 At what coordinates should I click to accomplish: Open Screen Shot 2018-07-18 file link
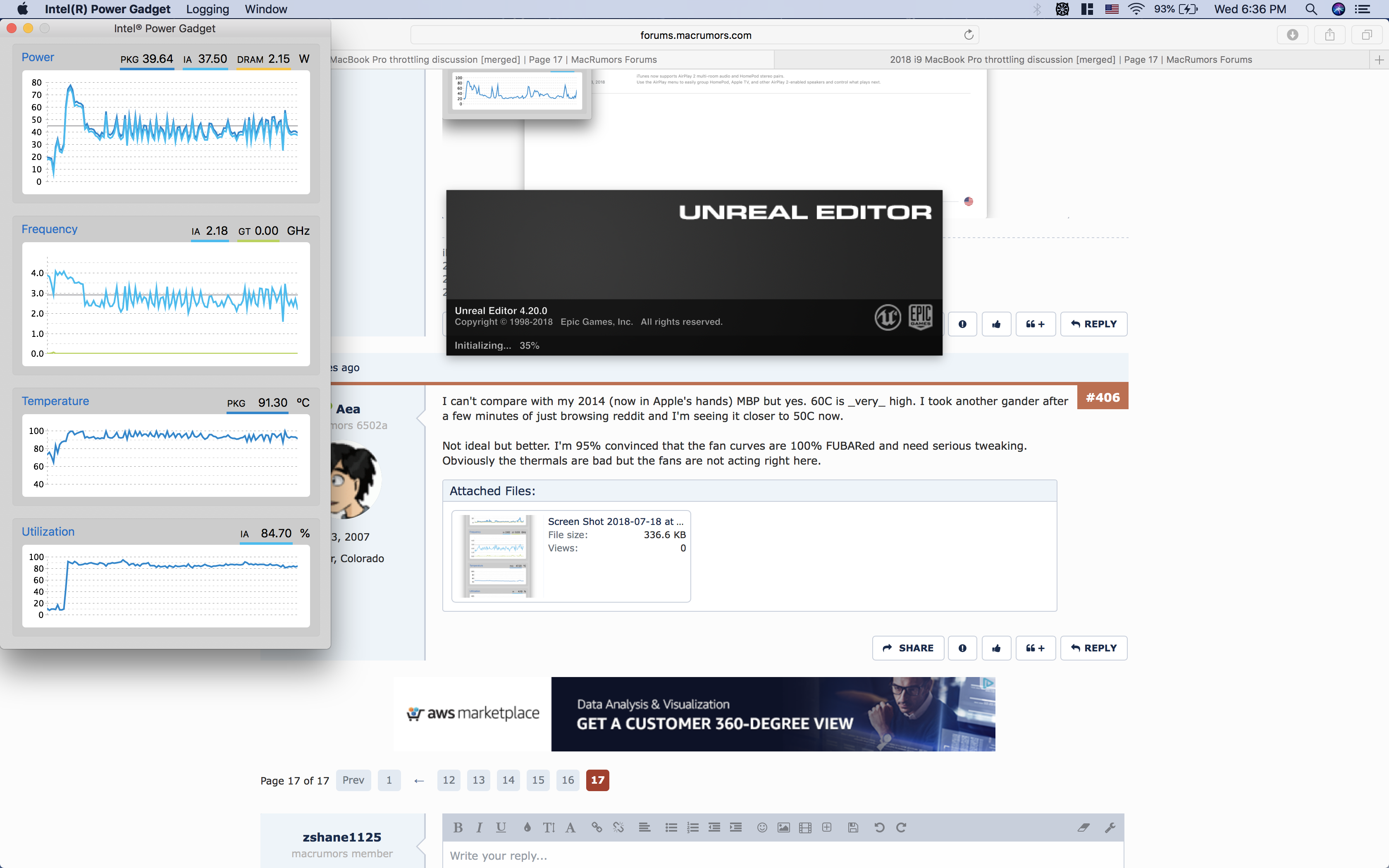click(615, 521)
